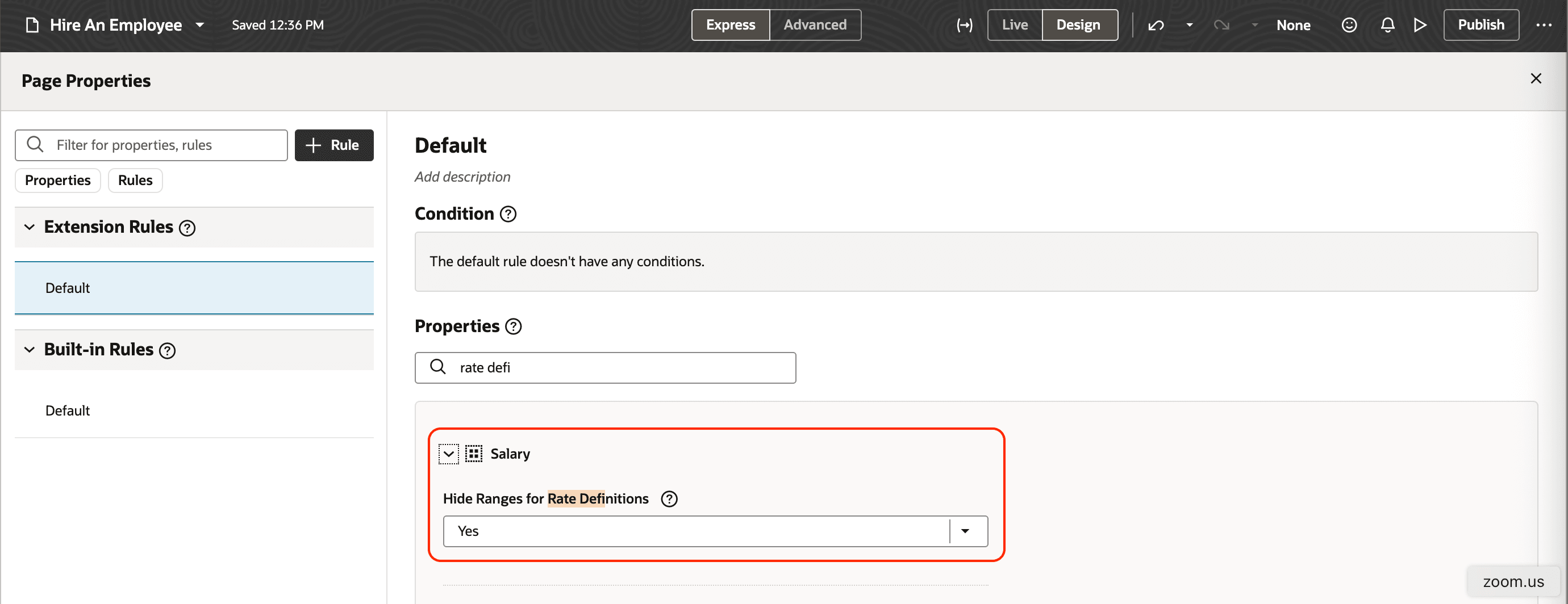Click the preview play icon
This screenshot has width=1568, height=604.
point(1420,25)
